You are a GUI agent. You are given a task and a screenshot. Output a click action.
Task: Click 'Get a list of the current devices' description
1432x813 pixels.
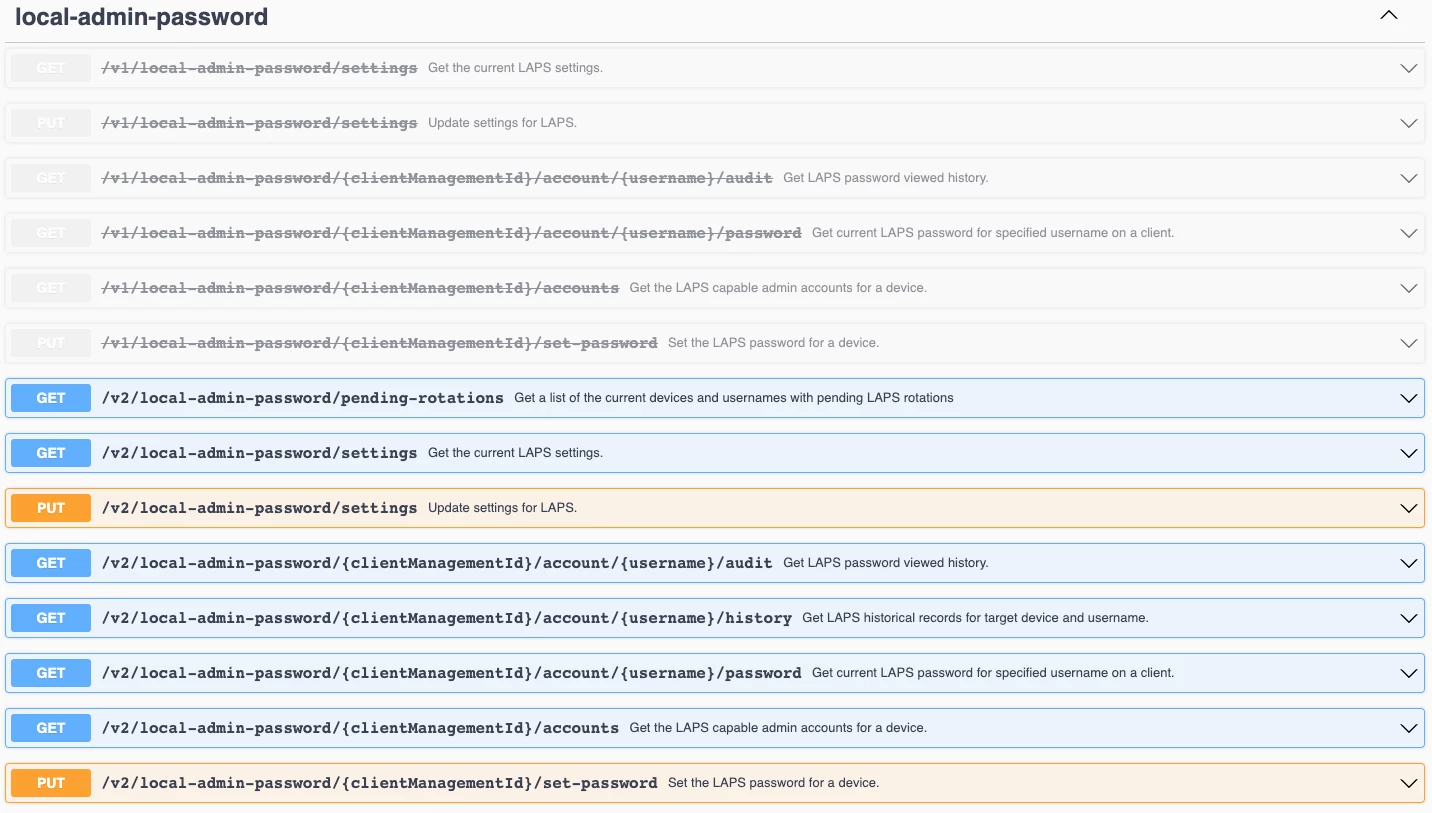734,398
